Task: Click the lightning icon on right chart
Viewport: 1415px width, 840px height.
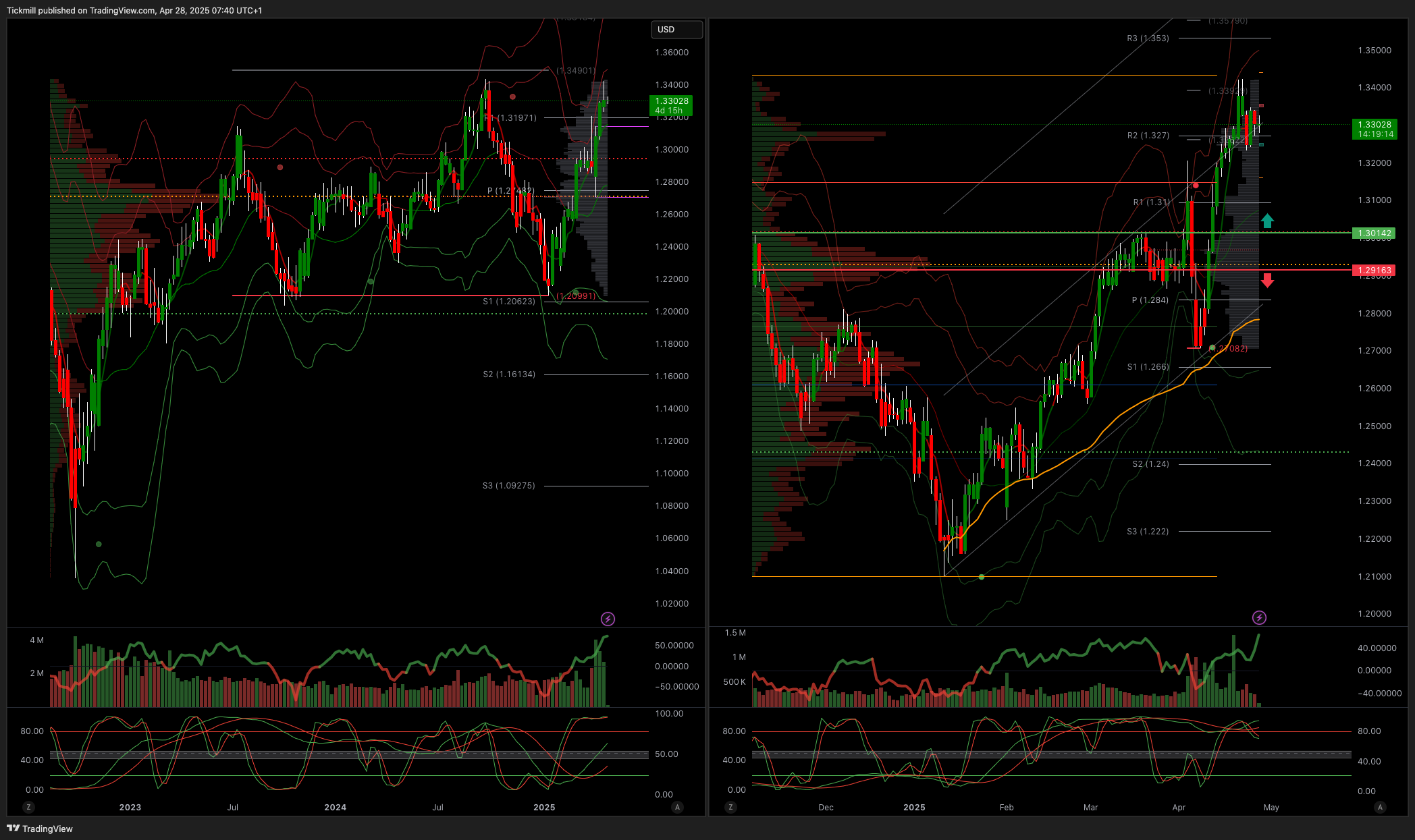Action: (1259, 617)
